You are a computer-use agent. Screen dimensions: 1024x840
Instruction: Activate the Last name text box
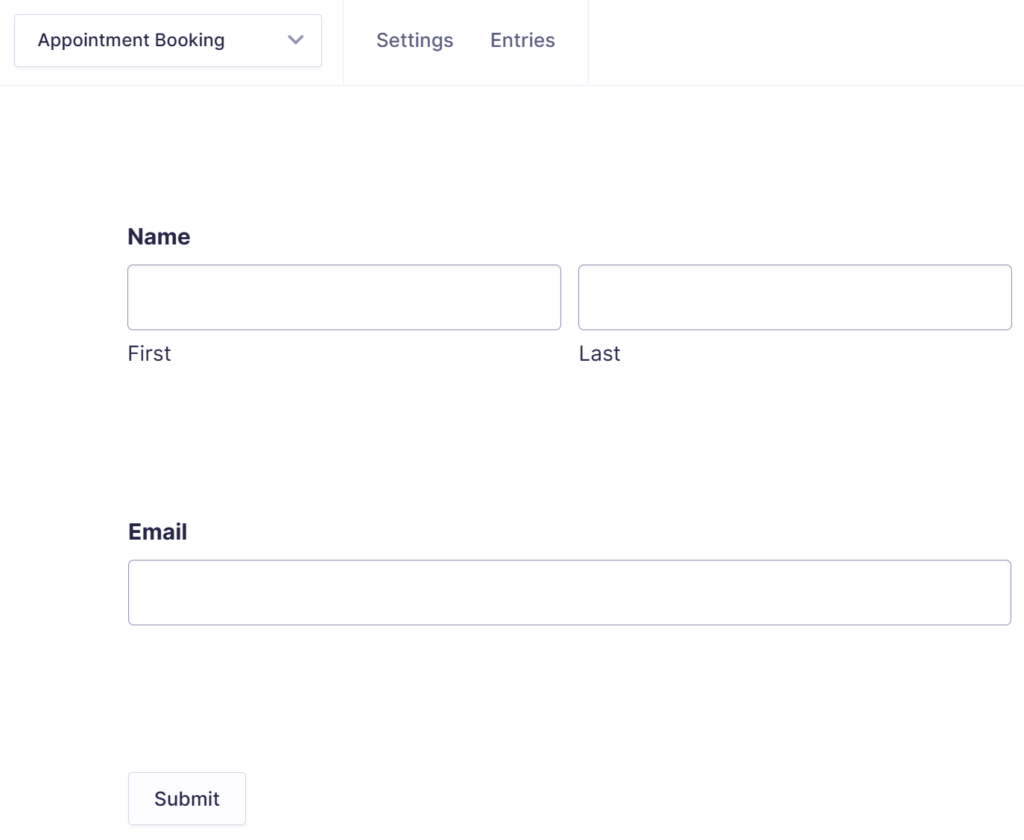click(x=794, y=296)
